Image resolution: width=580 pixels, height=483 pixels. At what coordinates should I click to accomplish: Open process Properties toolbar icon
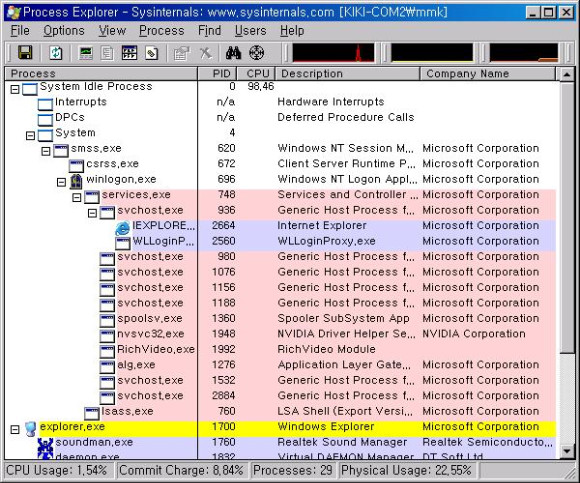point(181,53)
